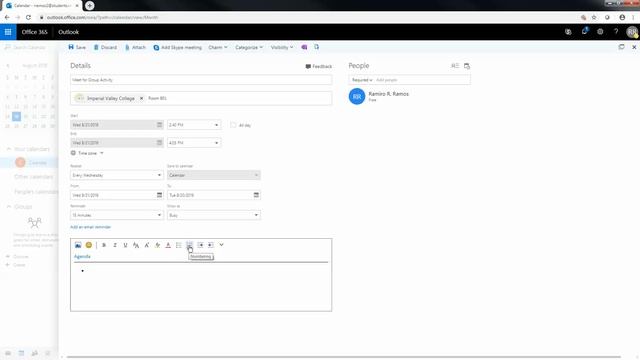Open the To date calendar picker
640x360 pixels.
pos(256,195)
